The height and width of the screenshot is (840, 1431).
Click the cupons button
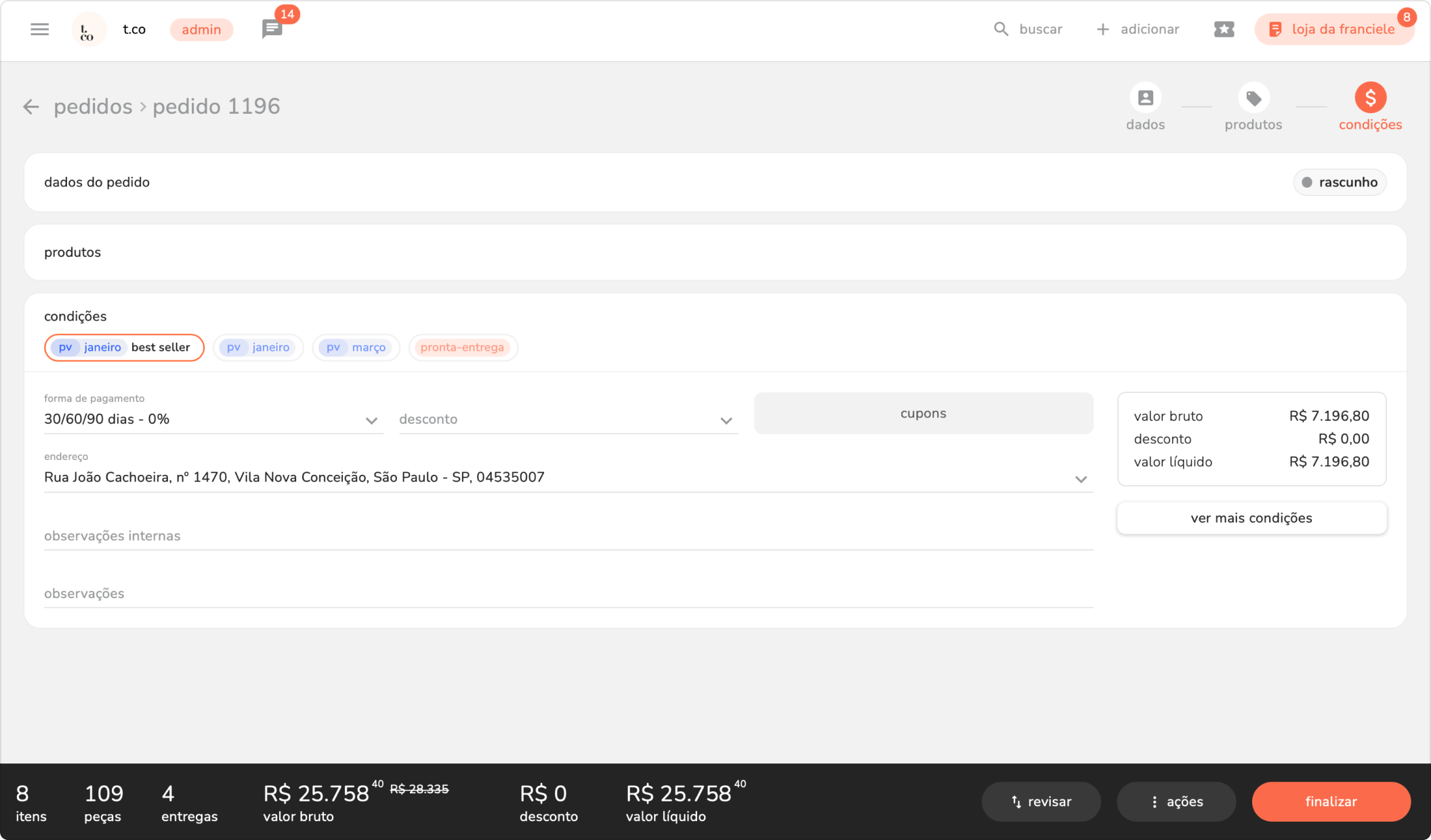923,413
